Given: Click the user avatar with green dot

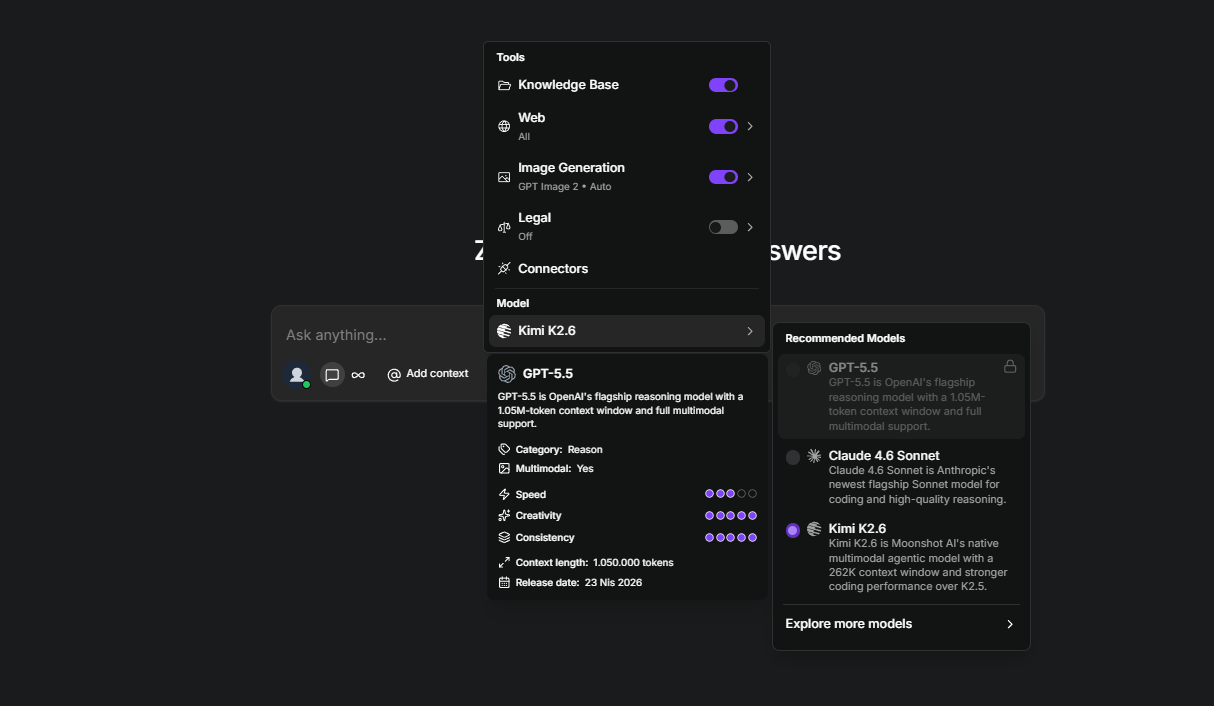Looking at the screenshot, I should tap(297, 375).
